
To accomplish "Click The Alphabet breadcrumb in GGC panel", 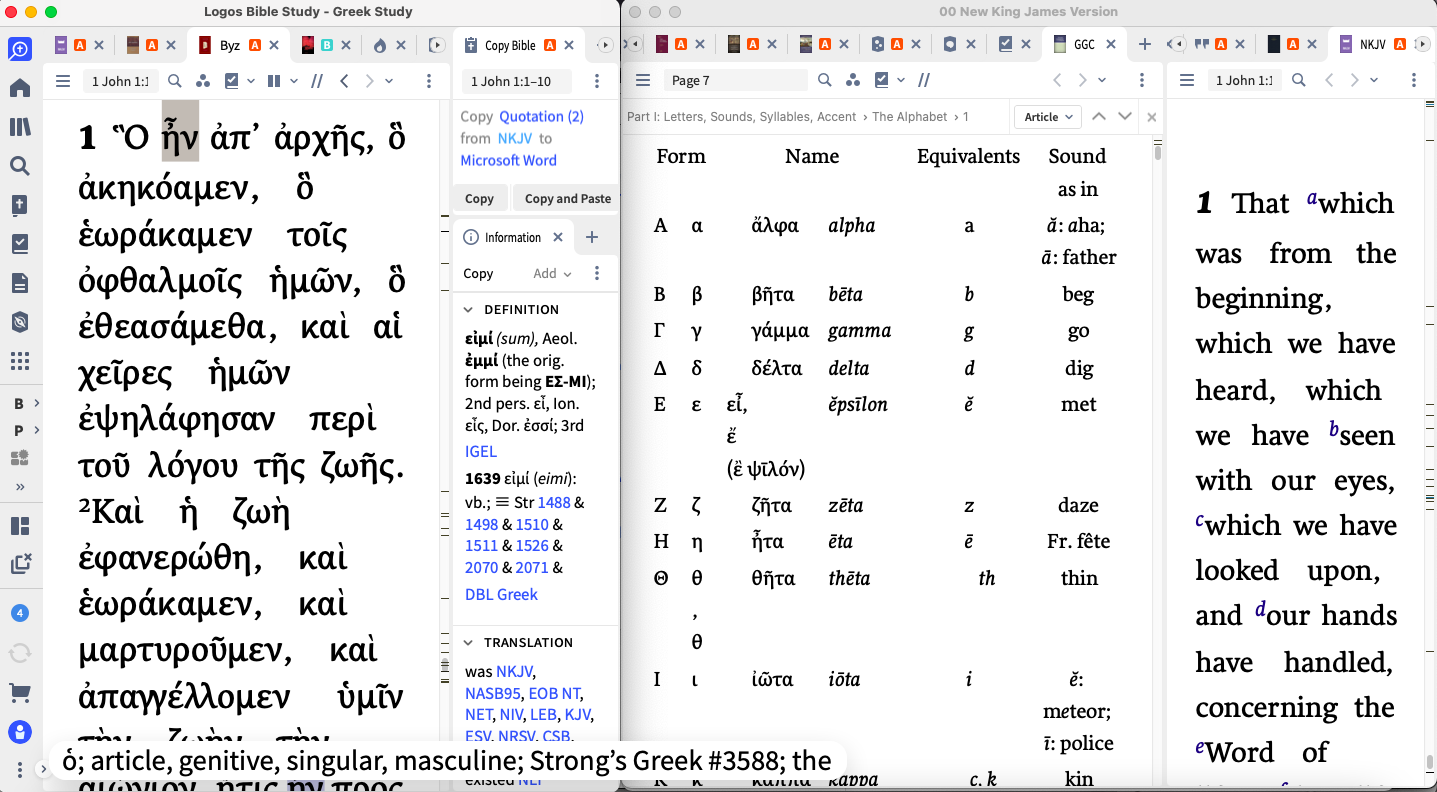I will [909, 117].
